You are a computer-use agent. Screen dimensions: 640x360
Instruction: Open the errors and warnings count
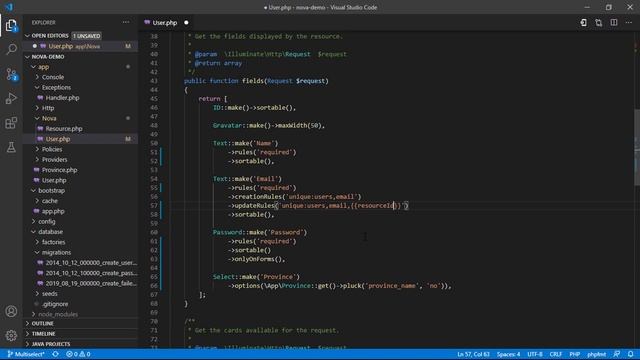click(78, 354)
